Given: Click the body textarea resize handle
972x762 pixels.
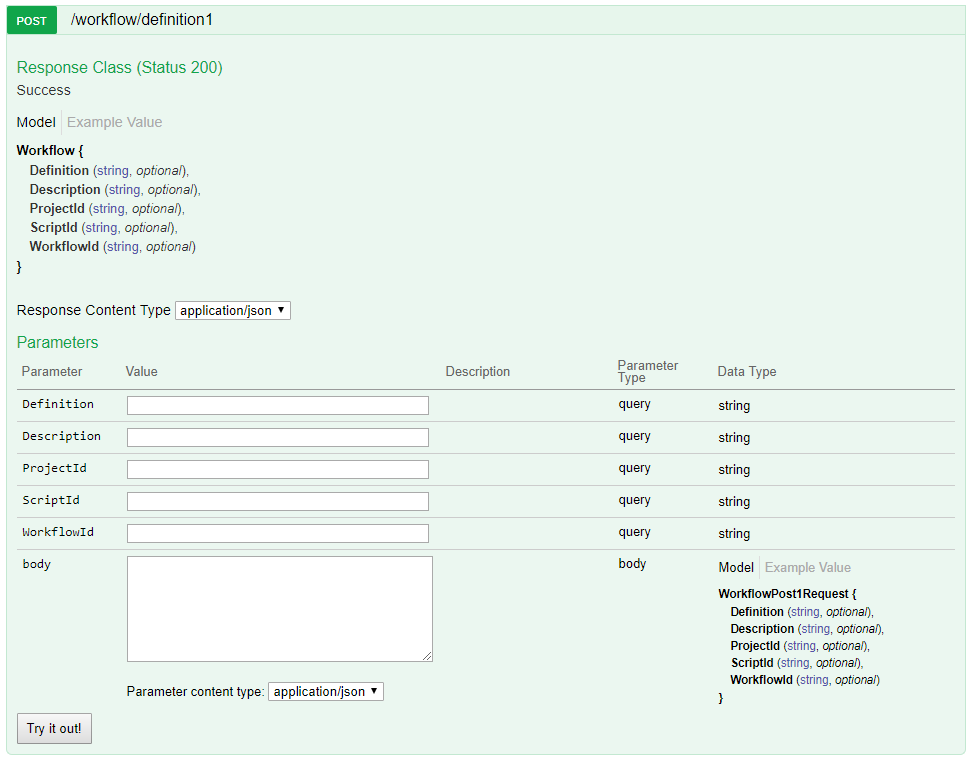Looking at the screenshot, I should pos(427,656).
